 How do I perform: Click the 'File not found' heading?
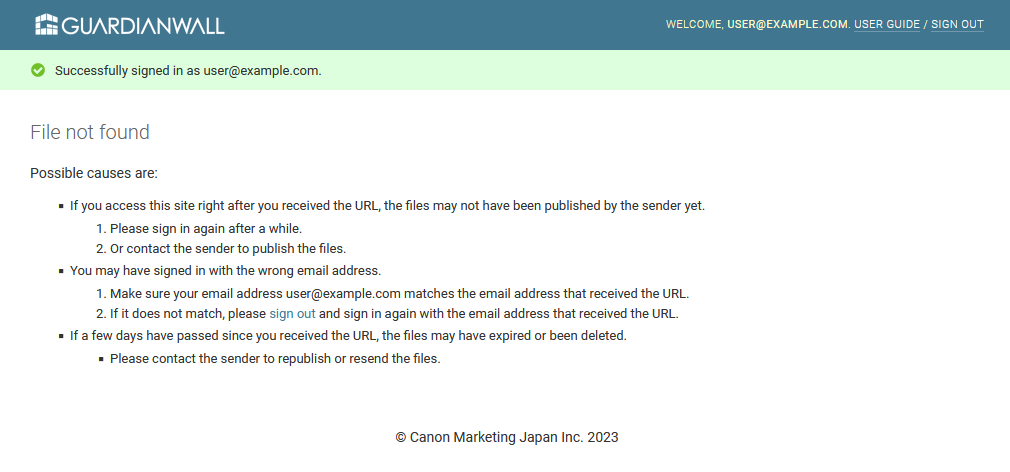pyautogui.click(x=90, y=132)
